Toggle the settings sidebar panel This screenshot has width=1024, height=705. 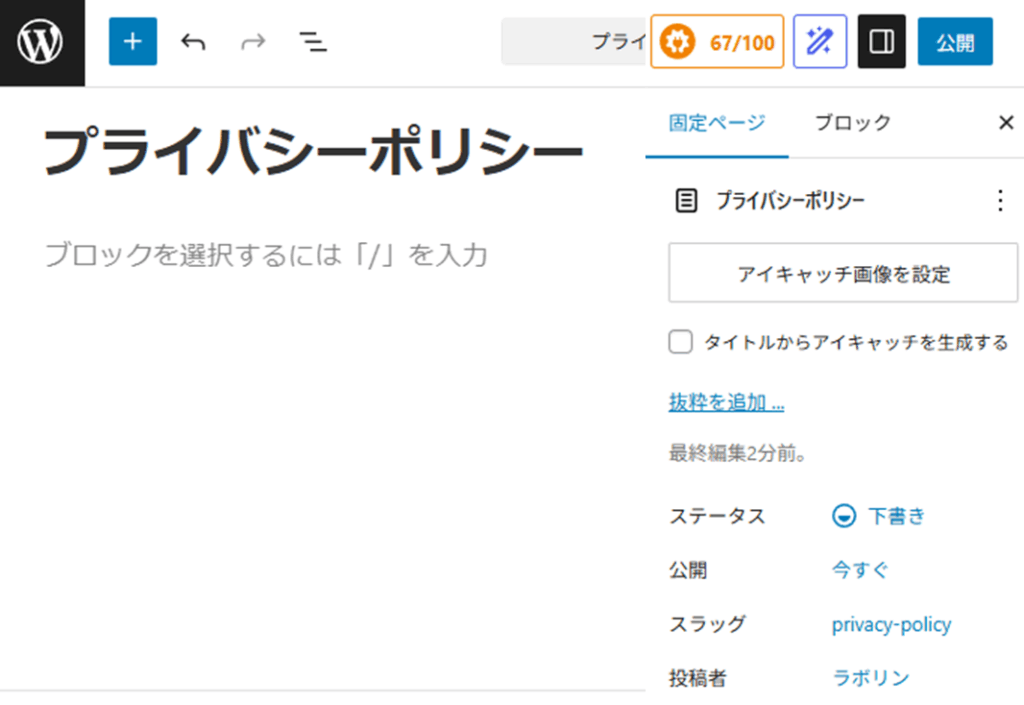[883, 41]
